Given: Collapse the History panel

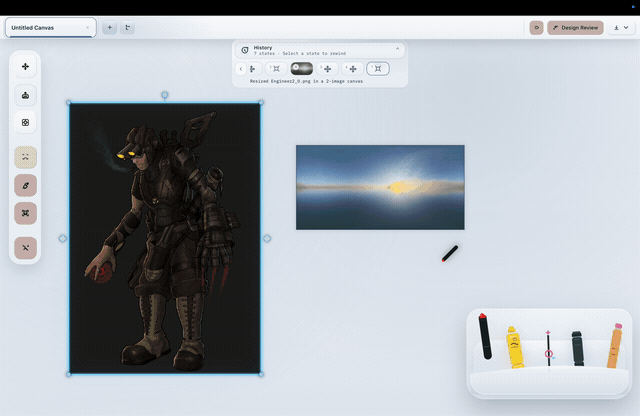Looking at the screenshot, I should click(397, 49).
